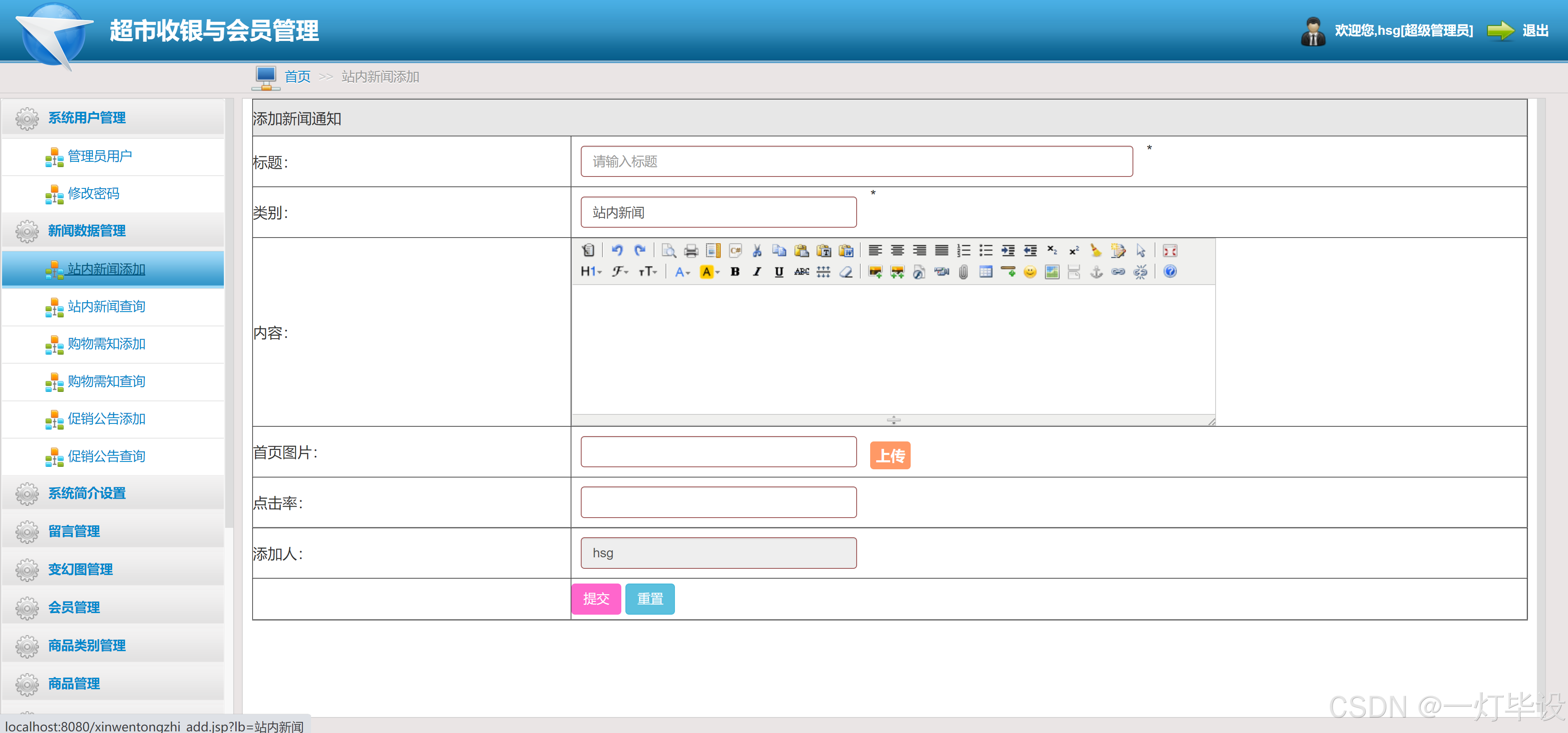Click the paste as plain text icon
This screenshot has height=733, width=1568.
[823, 250]
